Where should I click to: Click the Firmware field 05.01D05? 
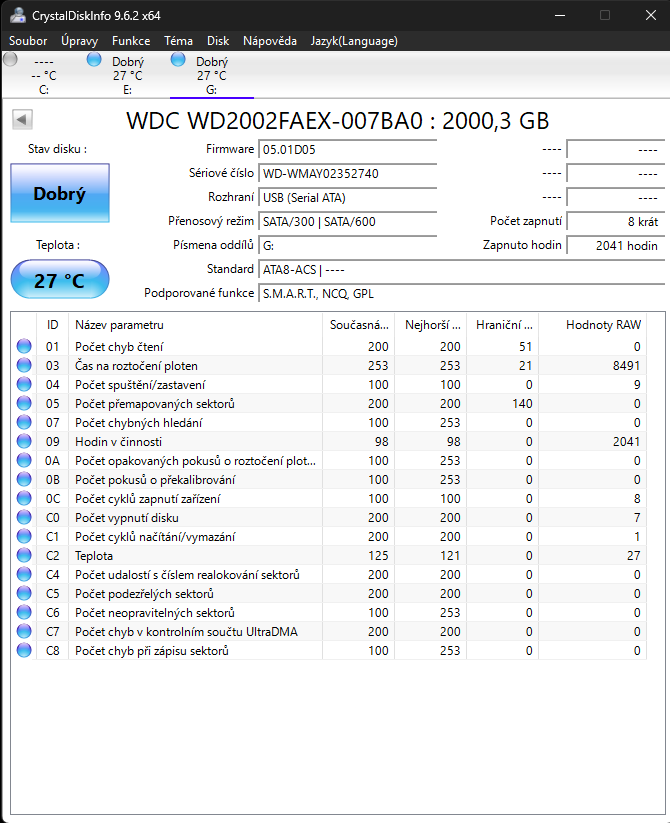coord(348,150)
